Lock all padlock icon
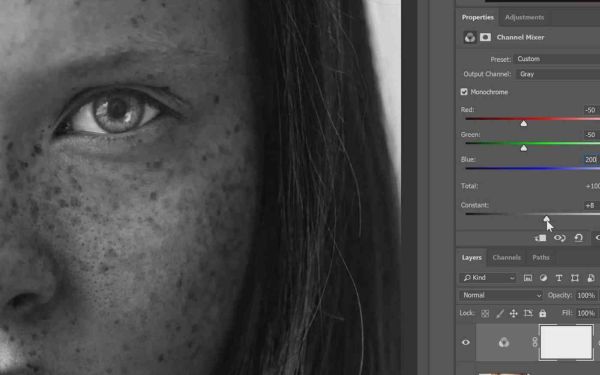Screen dimensions: 600x375 (x=543, y=313)
